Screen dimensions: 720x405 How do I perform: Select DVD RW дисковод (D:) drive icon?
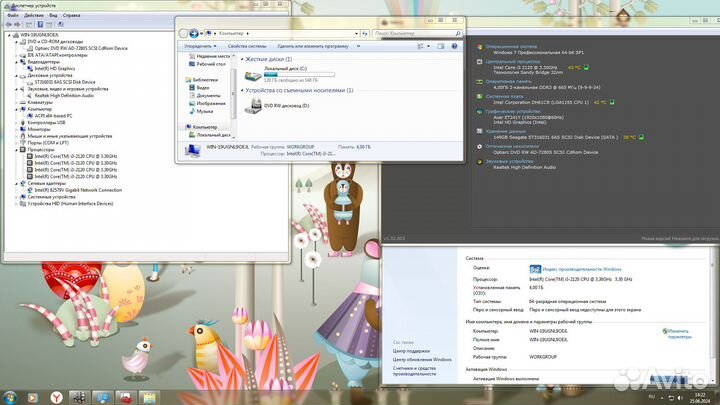[x=253, y=106]
